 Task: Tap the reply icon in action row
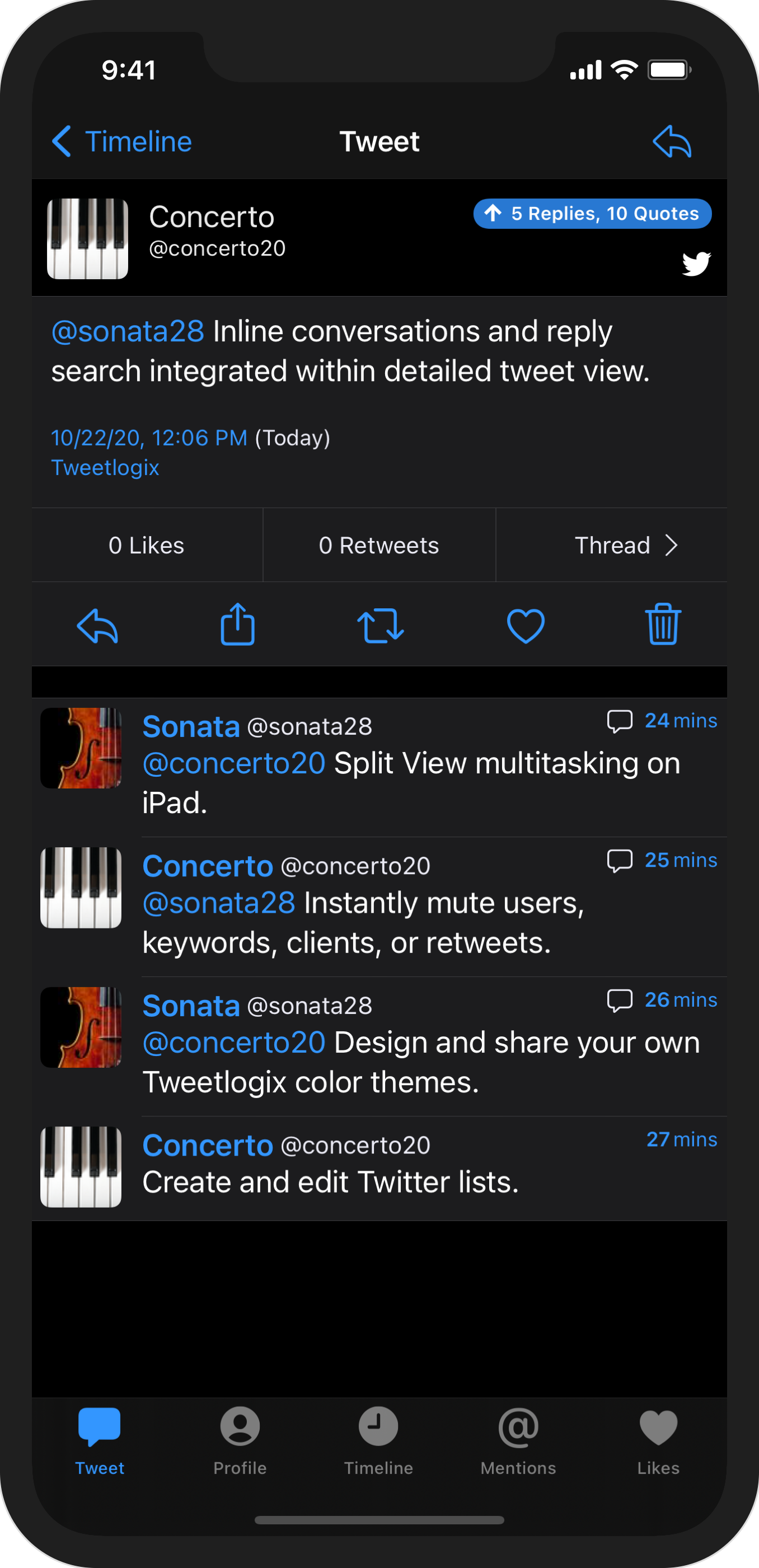pos(97,626)
